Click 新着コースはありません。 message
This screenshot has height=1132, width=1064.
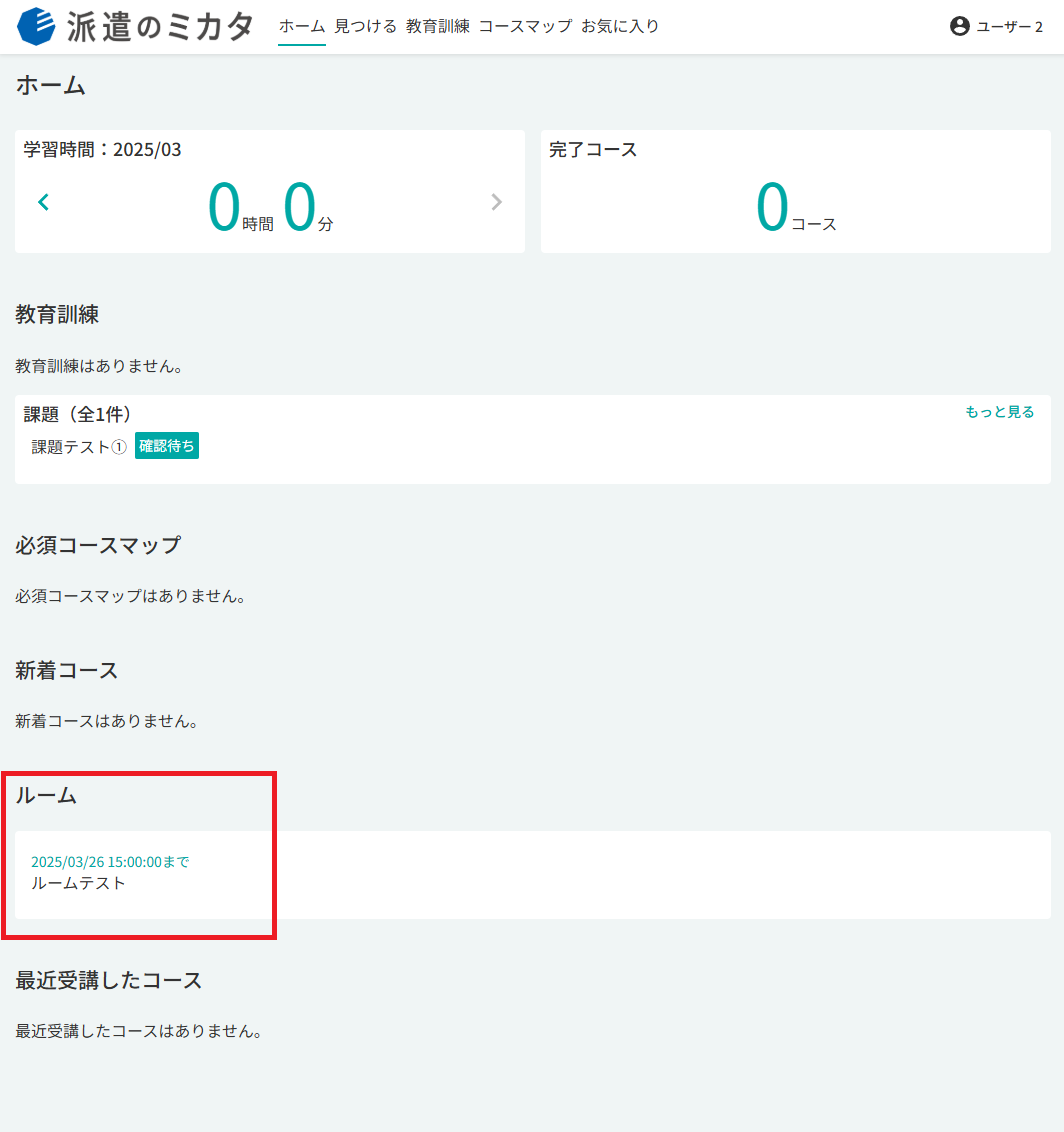[x=107, y=720]
